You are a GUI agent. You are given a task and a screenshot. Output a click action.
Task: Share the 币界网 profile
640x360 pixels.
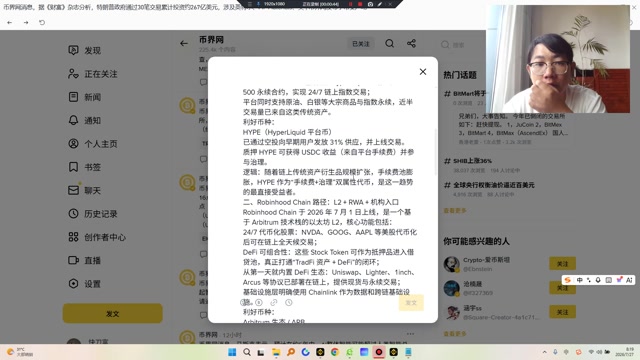(411, 43)
